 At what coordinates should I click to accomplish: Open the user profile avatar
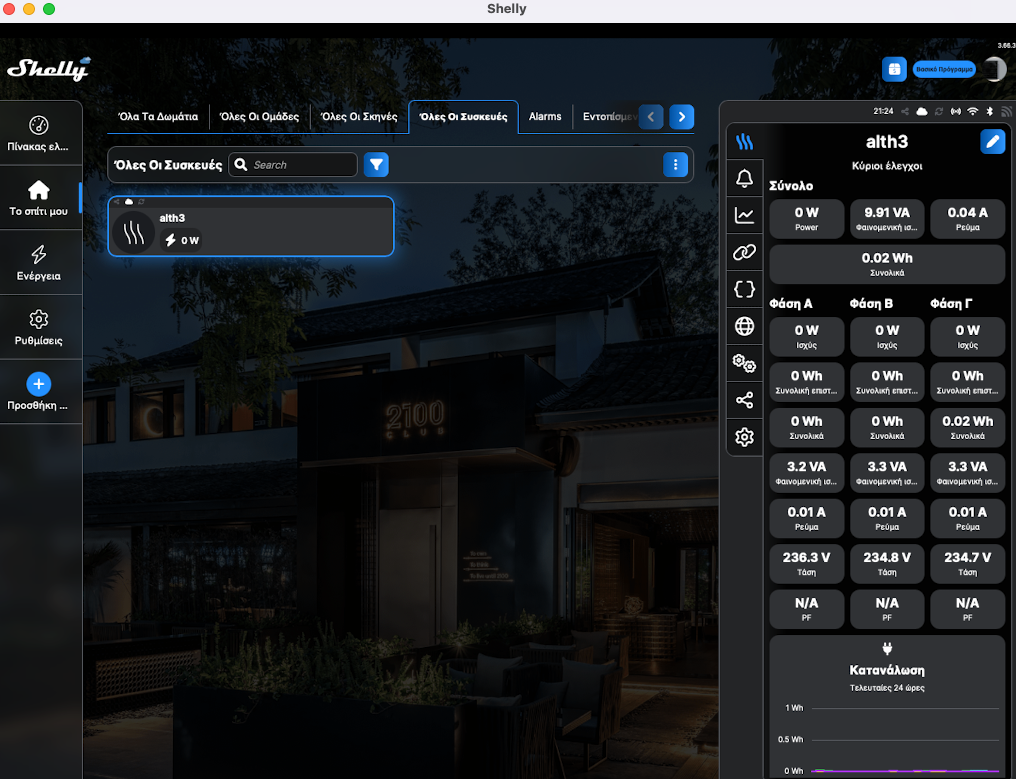pyautogui.click(x=995, y=69)
